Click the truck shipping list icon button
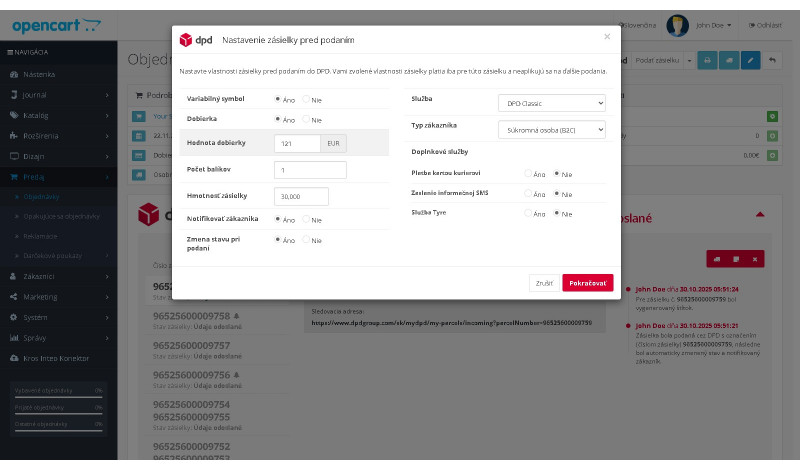The image size is (800, 470). [729, 60]
